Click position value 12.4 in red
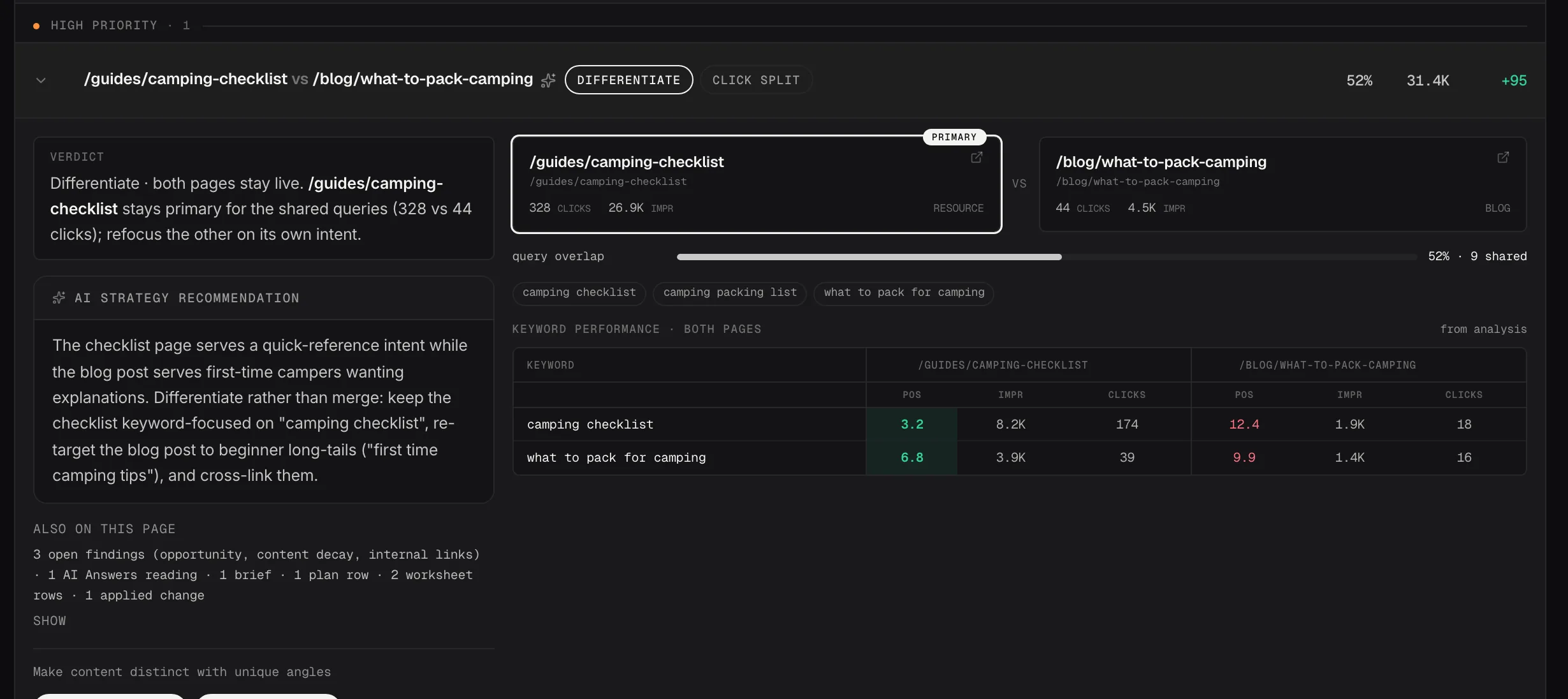 pos(1244,424)
